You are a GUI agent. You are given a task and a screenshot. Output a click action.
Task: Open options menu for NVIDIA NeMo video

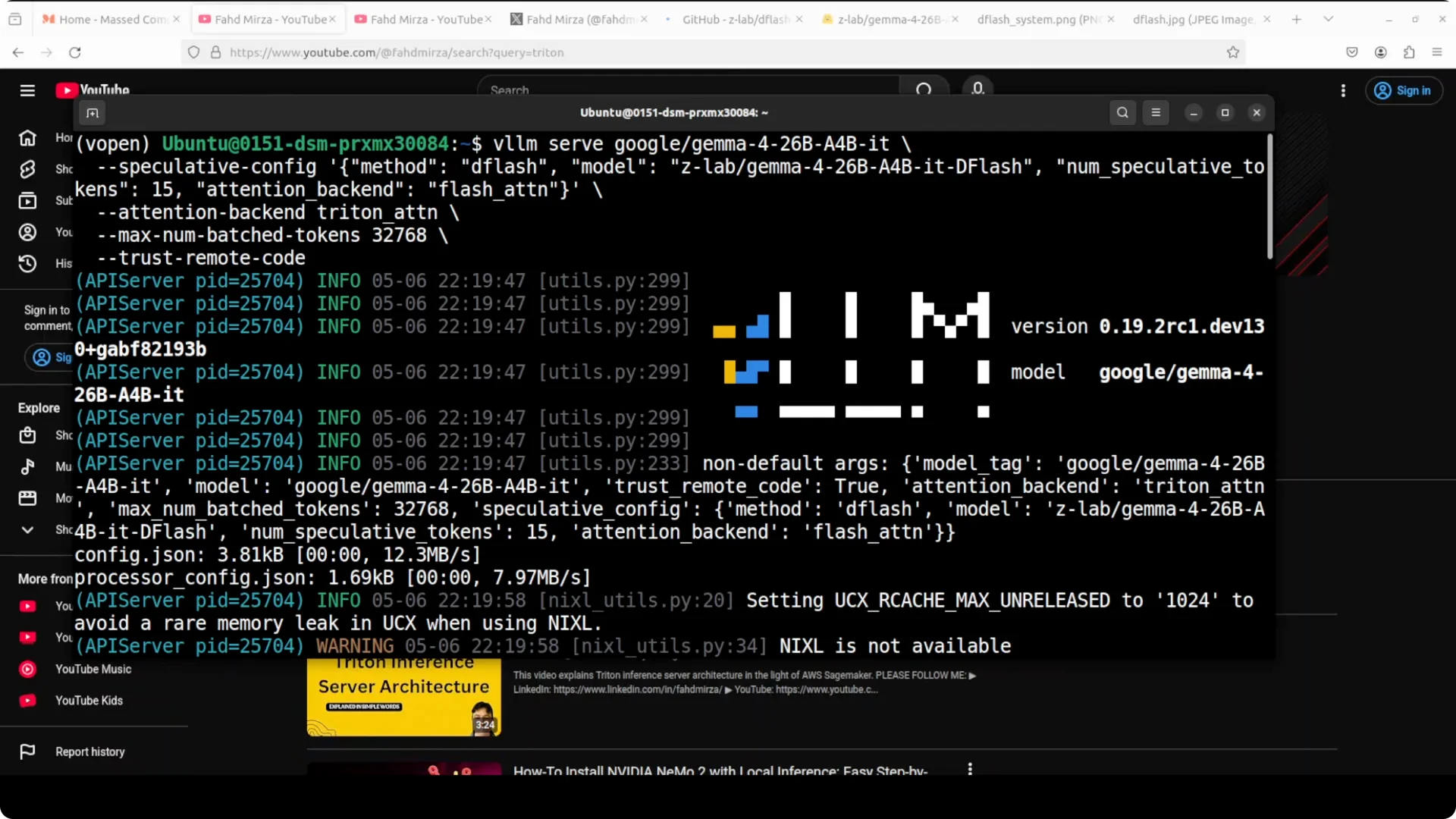970,769
